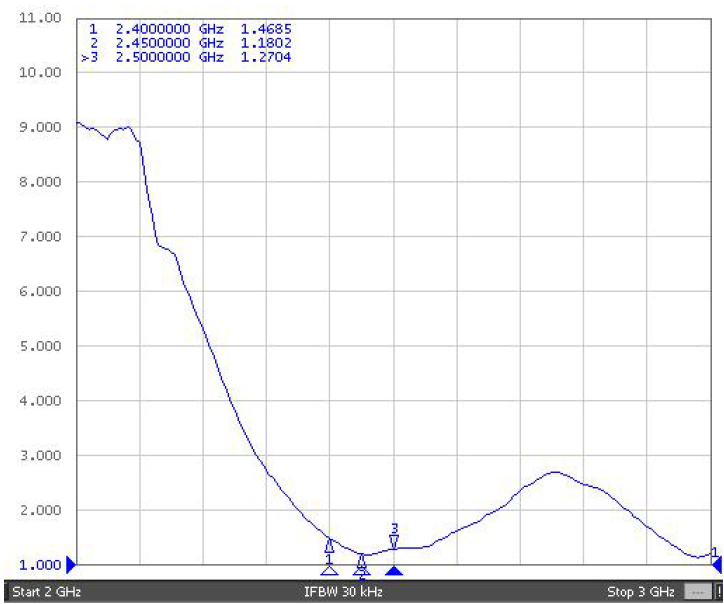
Task: Click the right edge reference position arrow
Action: click(716, 564)
